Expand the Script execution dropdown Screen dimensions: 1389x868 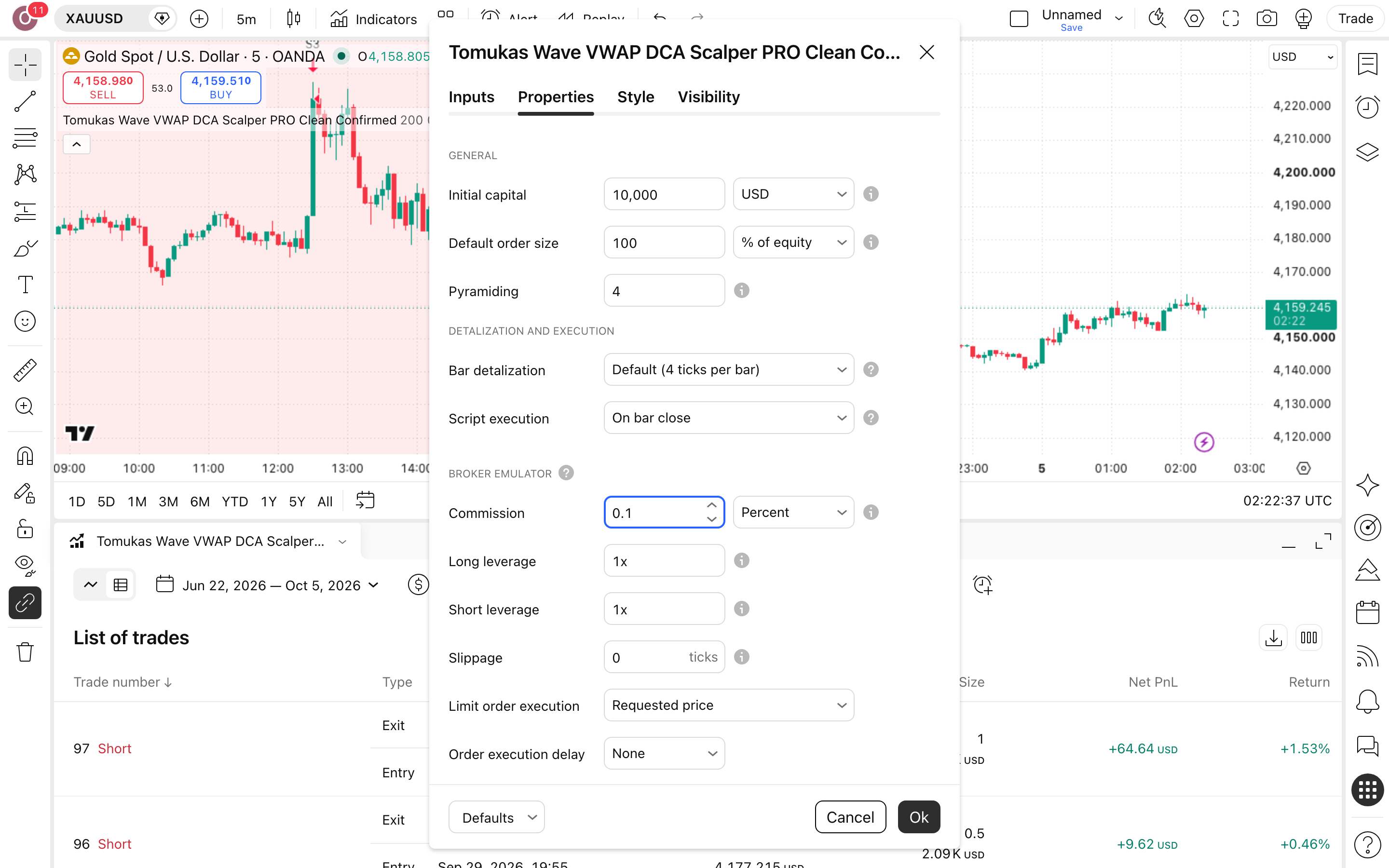tap(729, 418)
